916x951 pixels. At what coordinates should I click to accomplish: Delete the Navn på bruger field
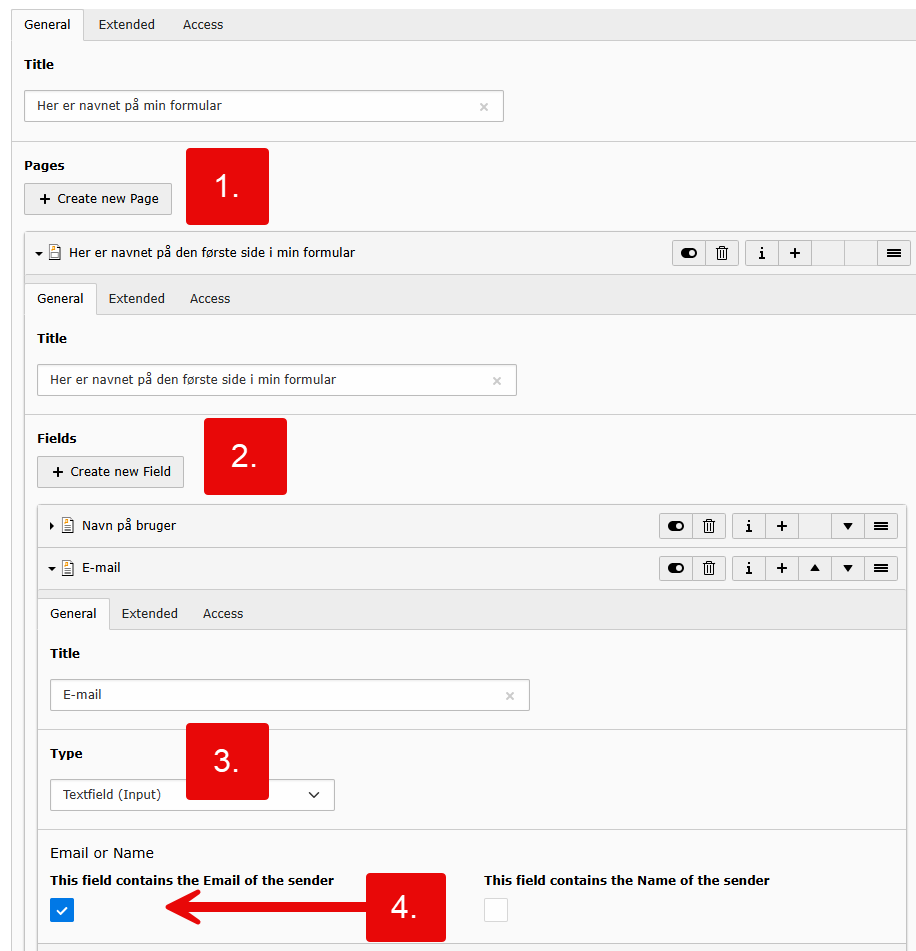pos(709,526)
